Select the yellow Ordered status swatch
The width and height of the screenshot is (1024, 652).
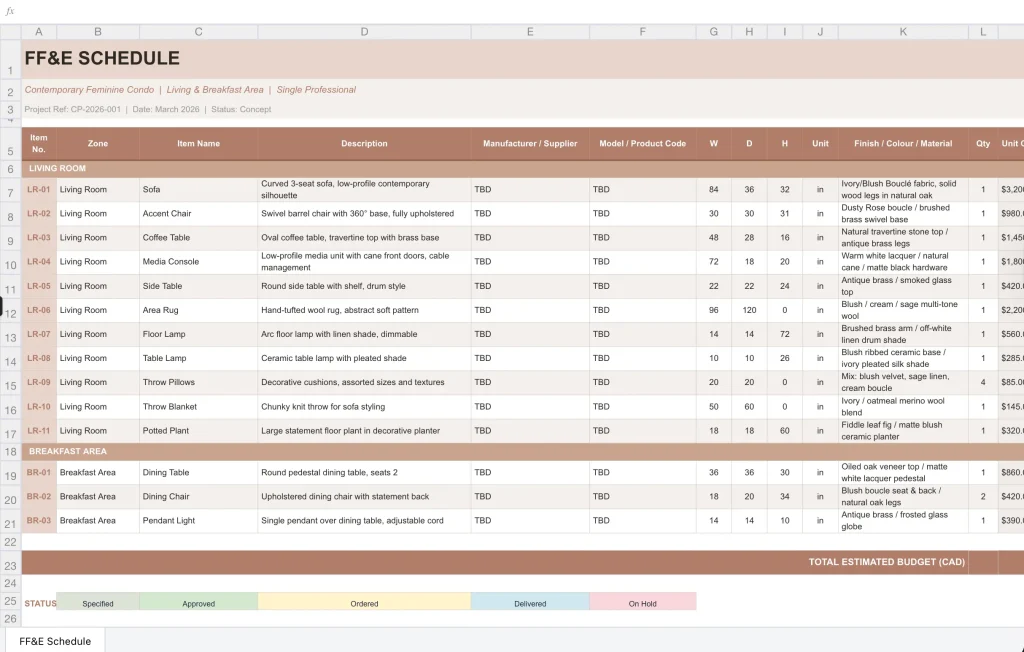pyautogui.click(x=364, y=603)
